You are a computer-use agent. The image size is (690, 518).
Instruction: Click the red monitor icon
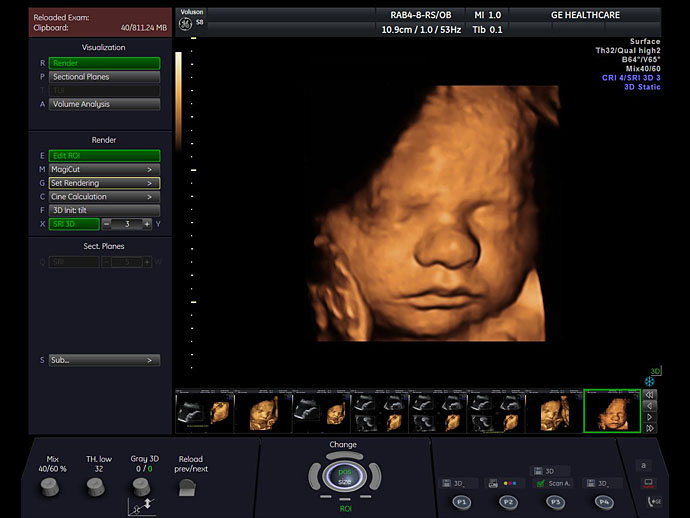pyautogui.click(x=650, y=483)
